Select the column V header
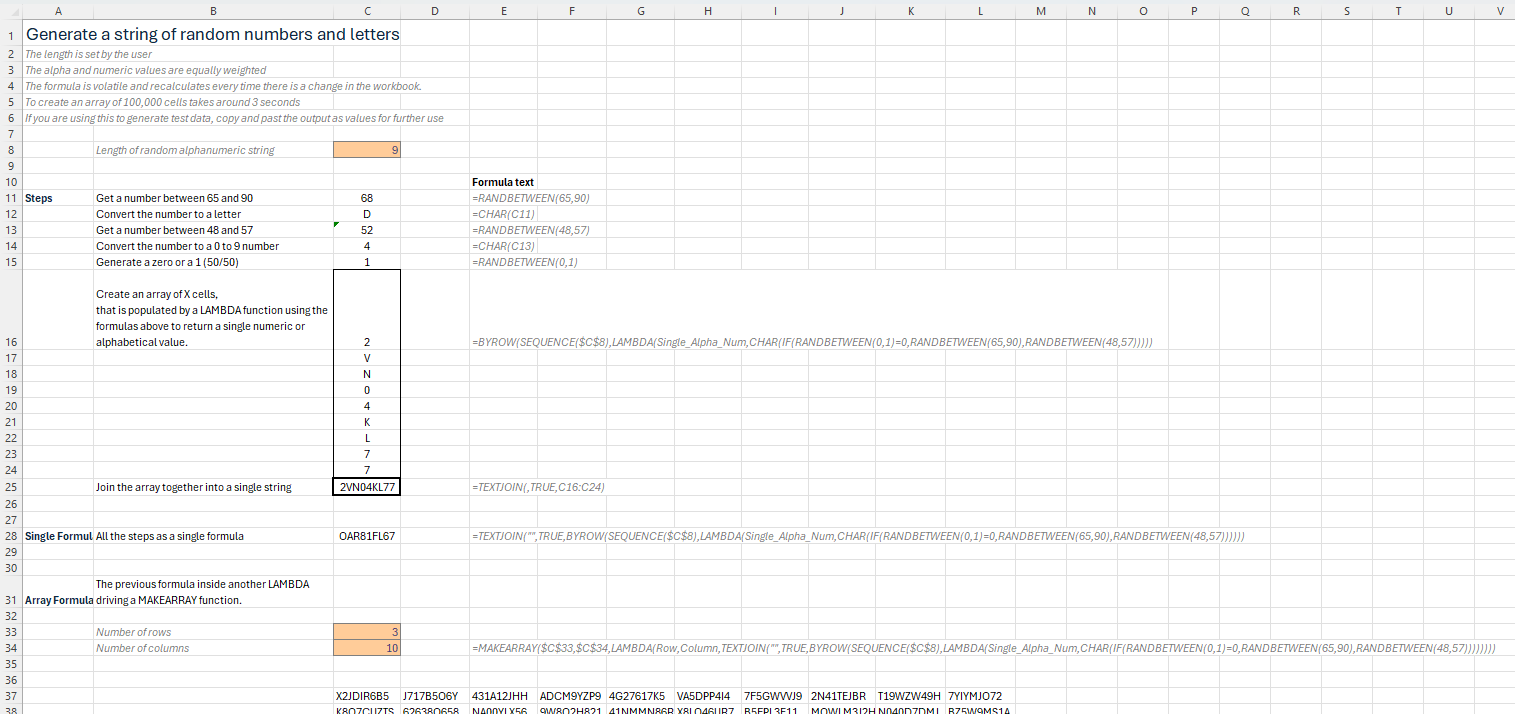Screen dimensions: 1515x714 coord(1499,11)
